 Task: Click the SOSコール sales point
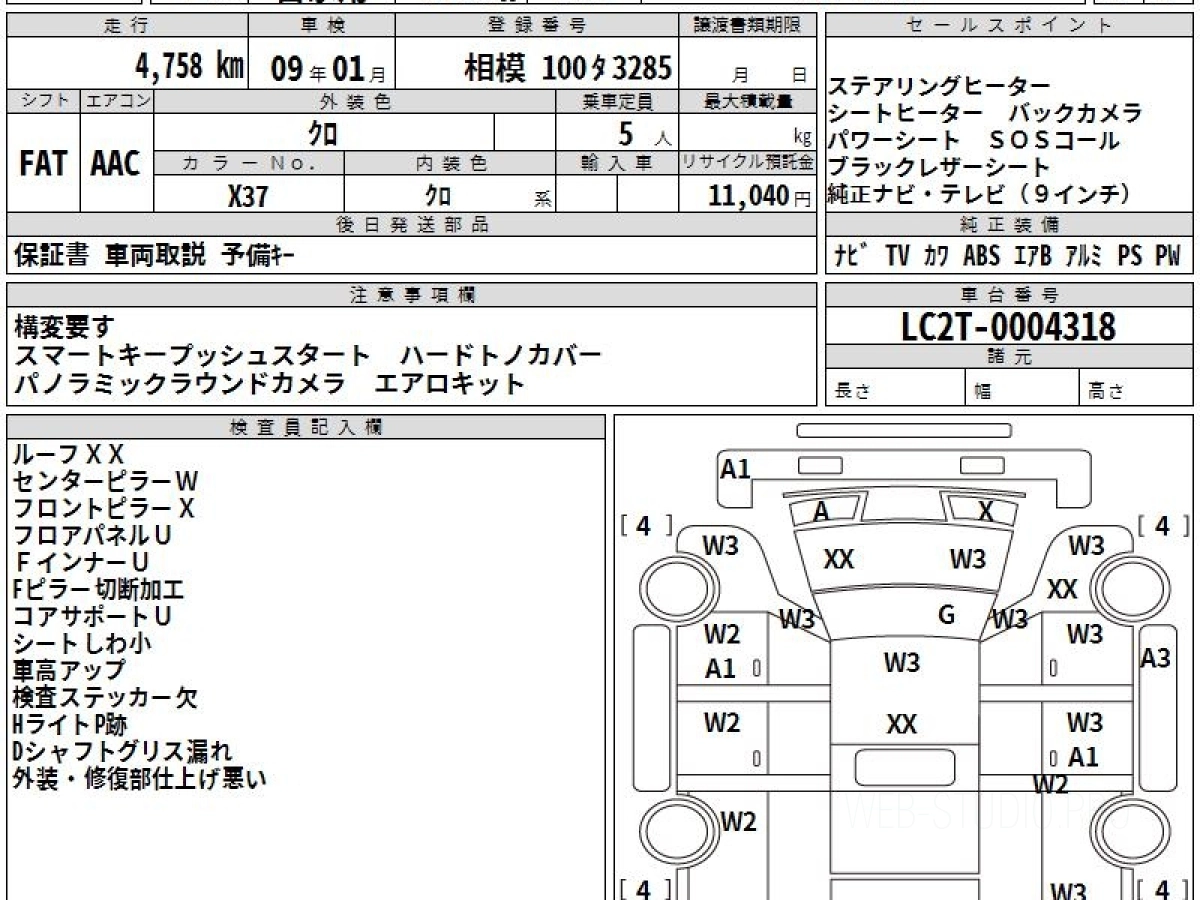pyautogui.click(x=1054, y=140)
